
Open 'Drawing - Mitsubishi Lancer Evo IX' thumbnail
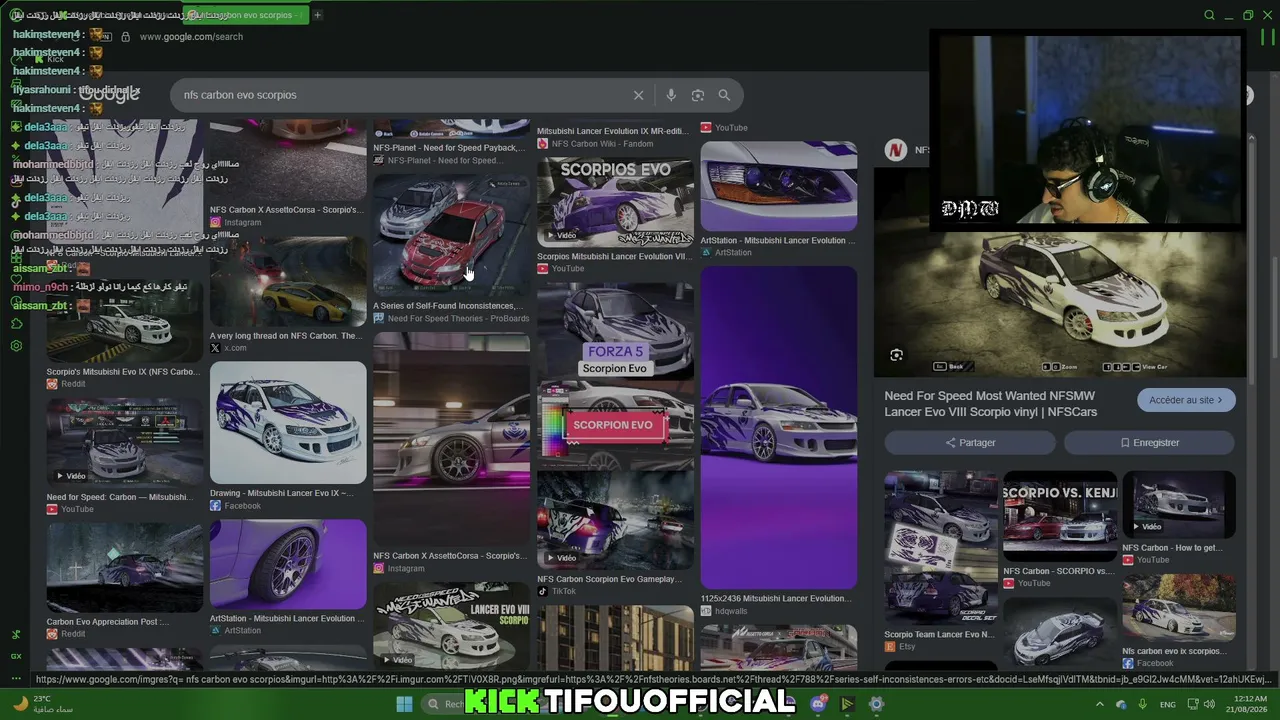[288, 422]
